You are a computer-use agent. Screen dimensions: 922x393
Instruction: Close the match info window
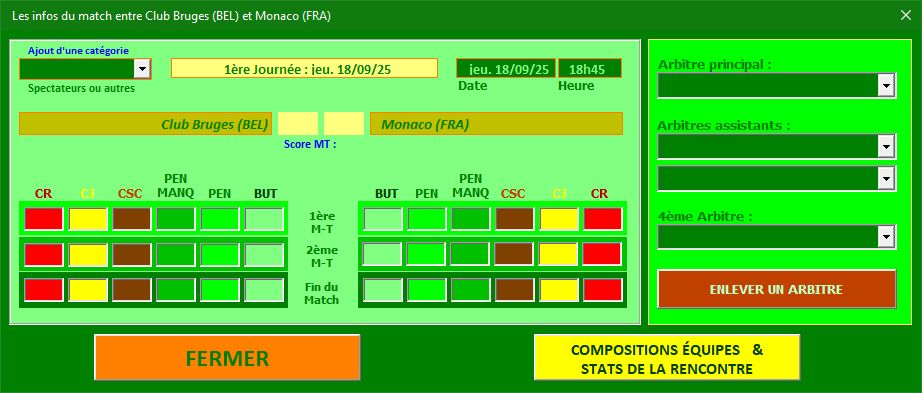[906, 15]
